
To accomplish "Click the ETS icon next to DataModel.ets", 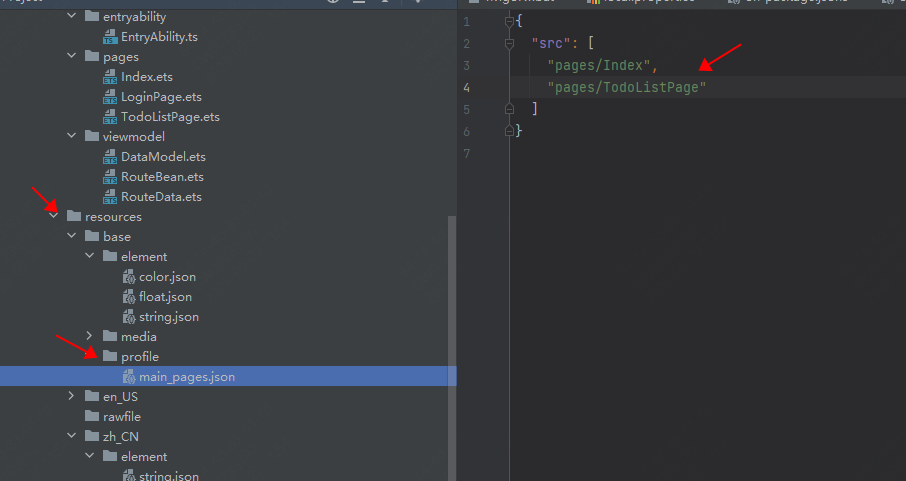I will [x=110, y=157].
